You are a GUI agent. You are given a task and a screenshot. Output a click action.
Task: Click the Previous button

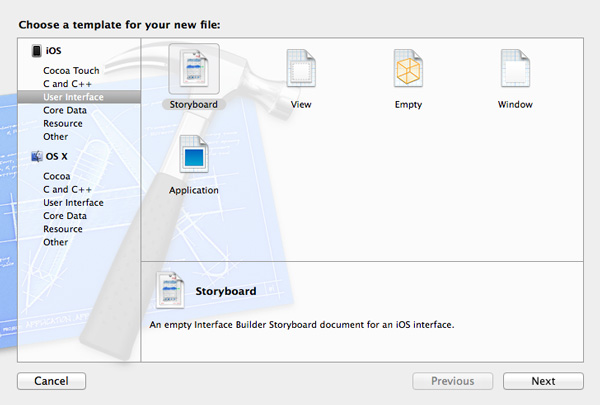[452, 381]
